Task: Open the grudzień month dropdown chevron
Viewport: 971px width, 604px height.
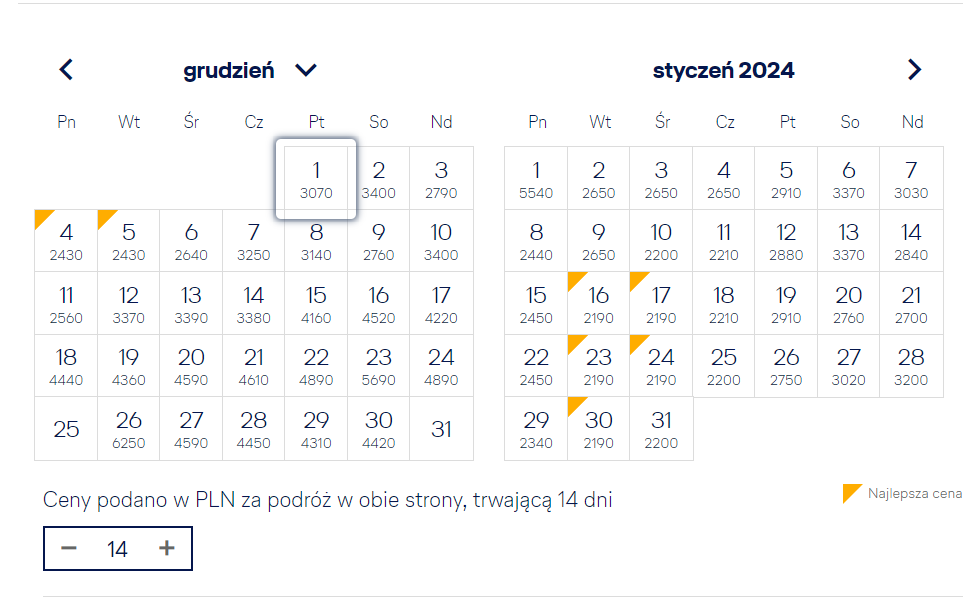Action: (x=306, y=70)
